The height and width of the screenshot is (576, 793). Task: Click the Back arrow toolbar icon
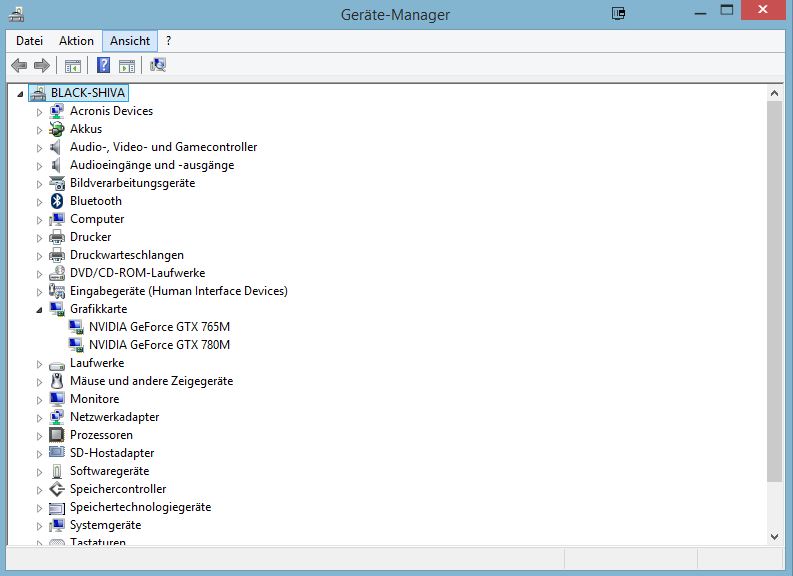[x=19, y=65]
